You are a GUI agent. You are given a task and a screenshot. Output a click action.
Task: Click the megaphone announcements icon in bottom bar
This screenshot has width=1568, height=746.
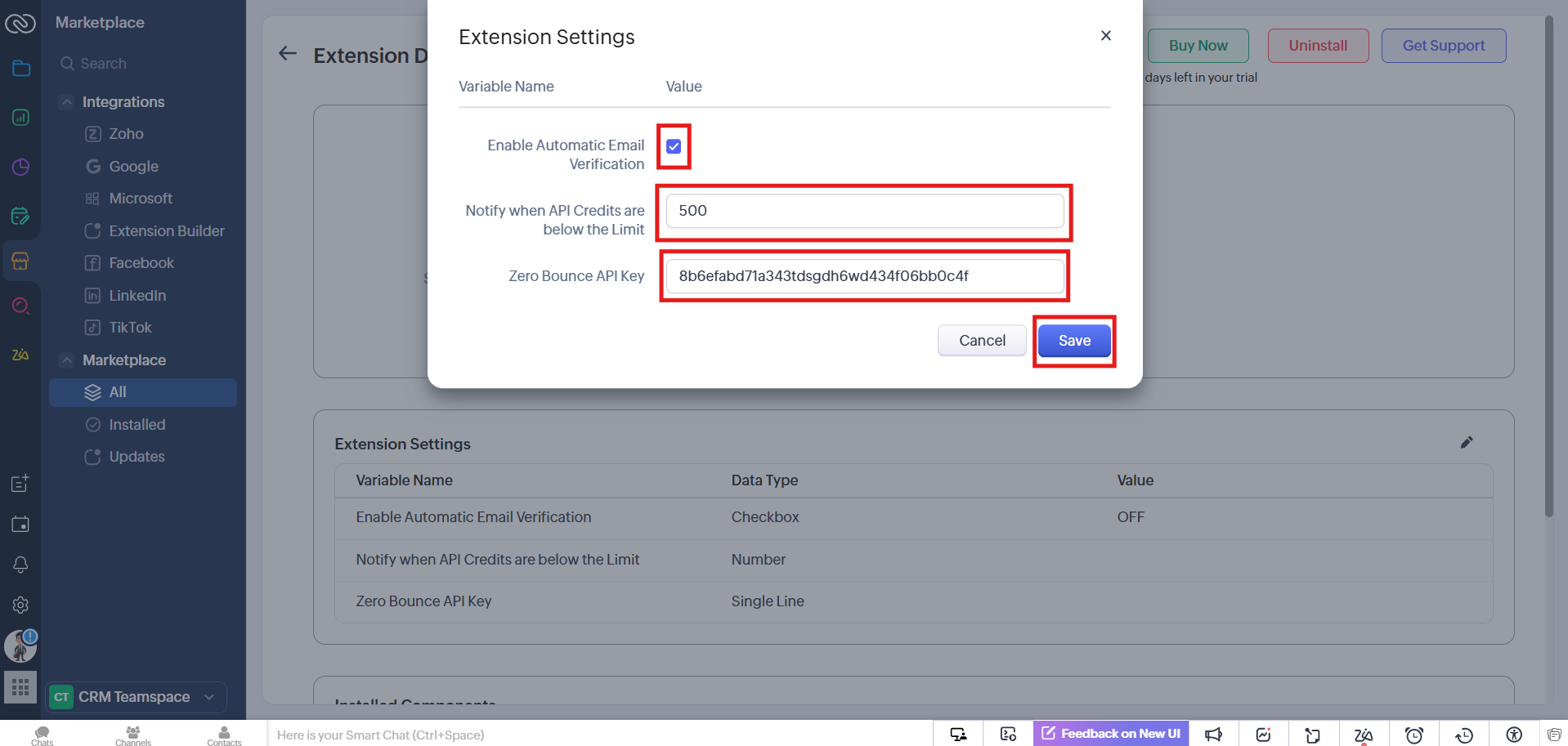tap(1213, 734)
